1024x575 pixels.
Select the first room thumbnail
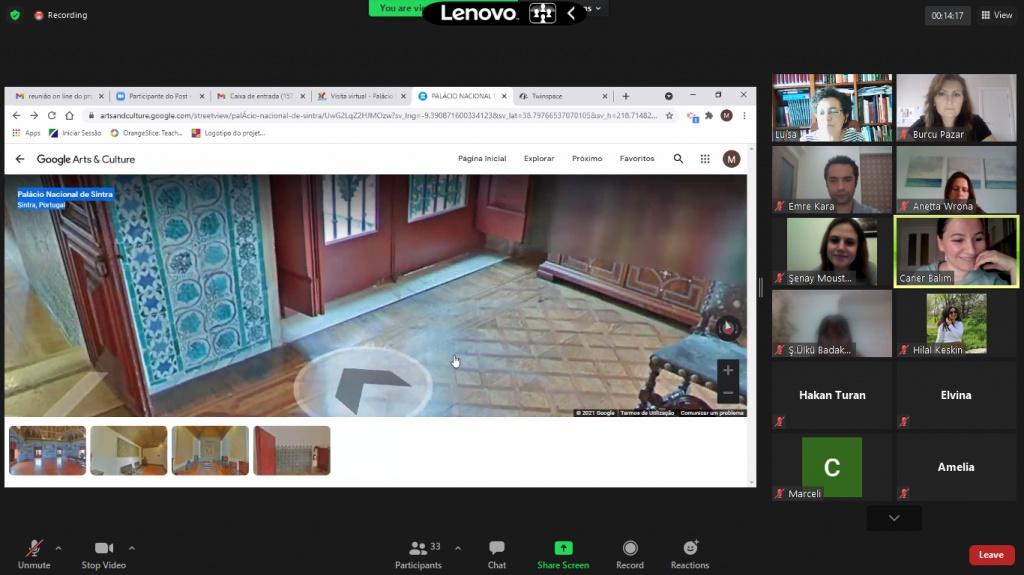(x=47, y=450)
